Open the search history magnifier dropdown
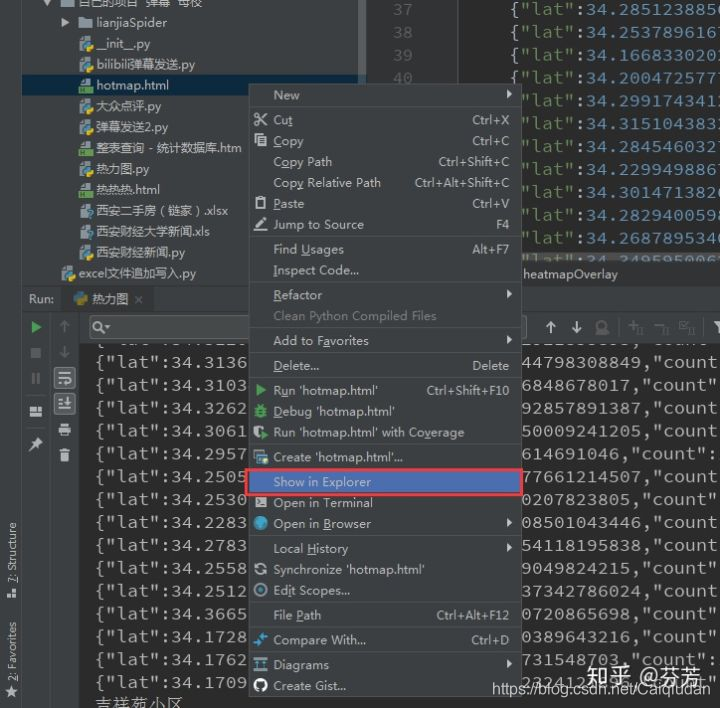Image resolution: width=720 pixels, height=708 pixels. click(x=101, y=327)
